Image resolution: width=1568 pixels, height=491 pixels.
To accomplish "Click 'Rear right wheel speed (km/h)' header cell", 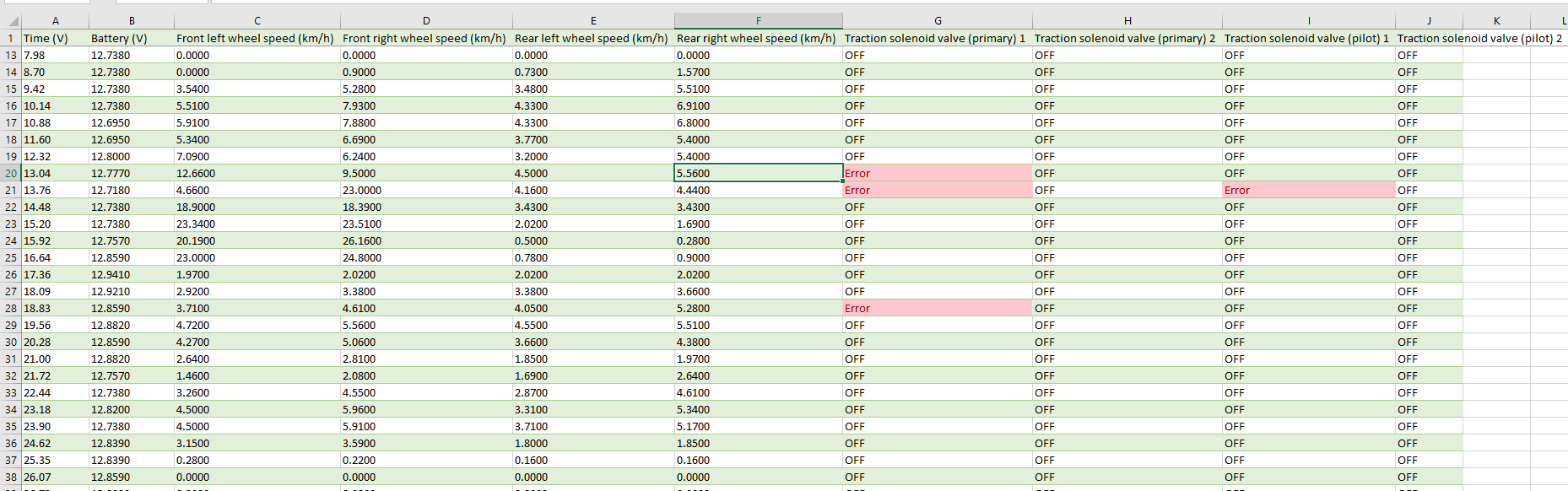I will pos(759,38).
